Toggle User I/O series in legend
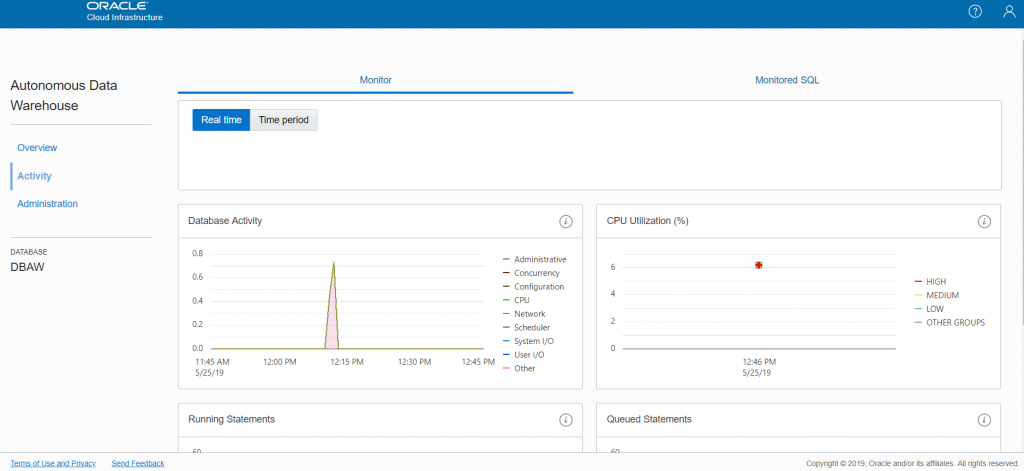The height and width of the screenshot is (471, 1024). 524,355
